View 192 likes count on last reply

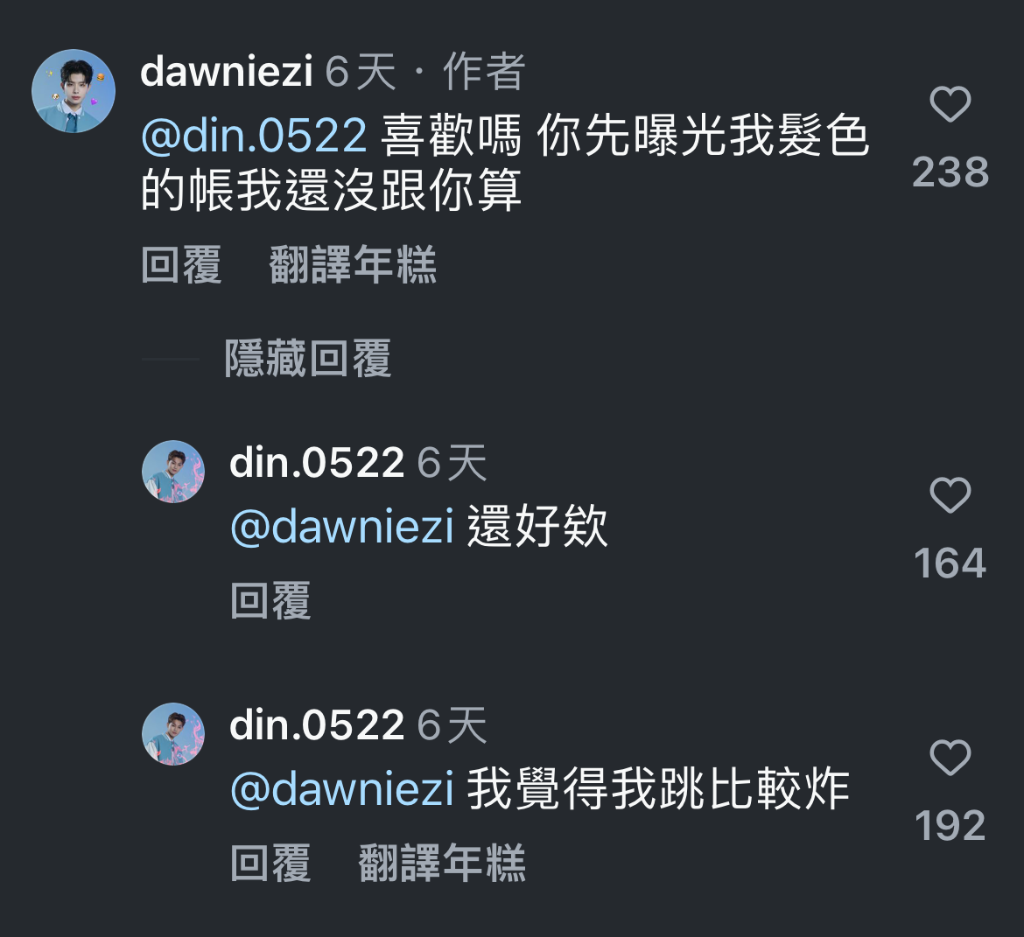coord(950,826)
